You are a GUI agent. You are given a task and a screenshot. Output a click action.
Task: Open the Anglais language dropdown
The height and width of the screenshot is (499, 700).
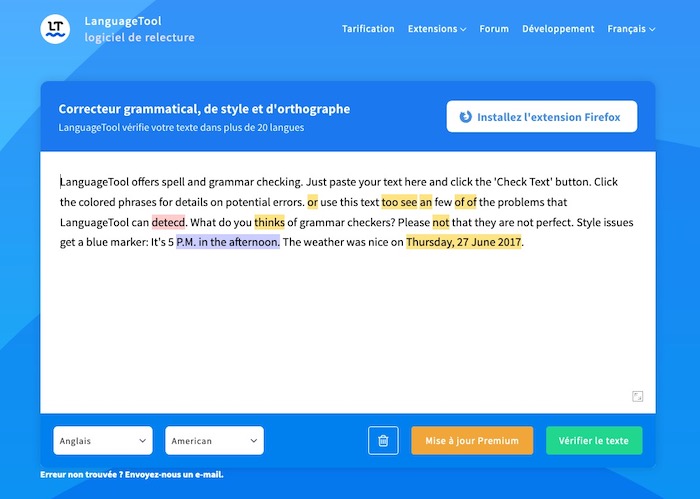coord(102,441)
